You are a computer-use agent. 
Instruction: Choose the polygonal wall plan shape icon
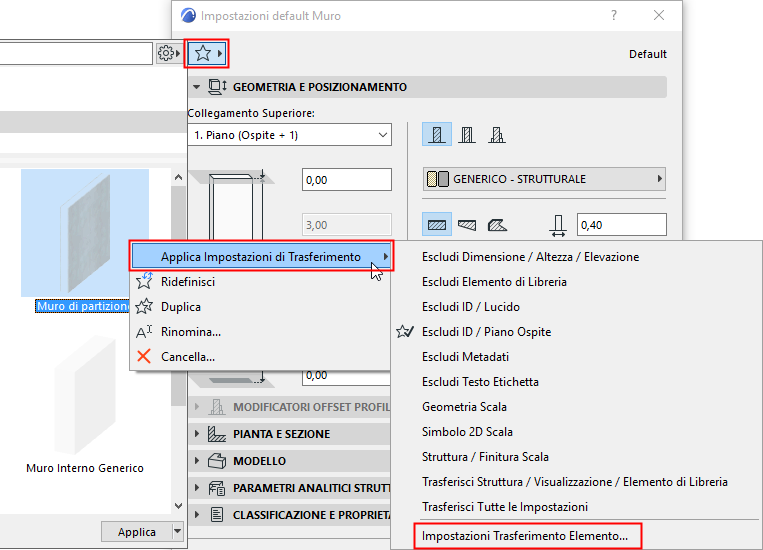tap(497, 225)
